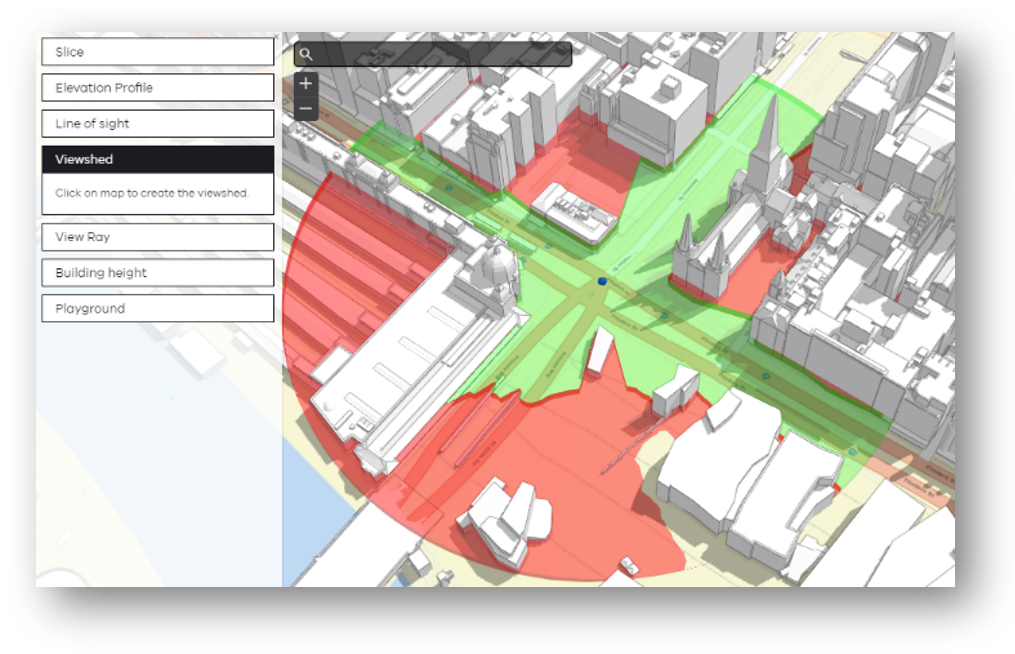
Task: Collapse the Viewshed panel header
Action: 157,159
